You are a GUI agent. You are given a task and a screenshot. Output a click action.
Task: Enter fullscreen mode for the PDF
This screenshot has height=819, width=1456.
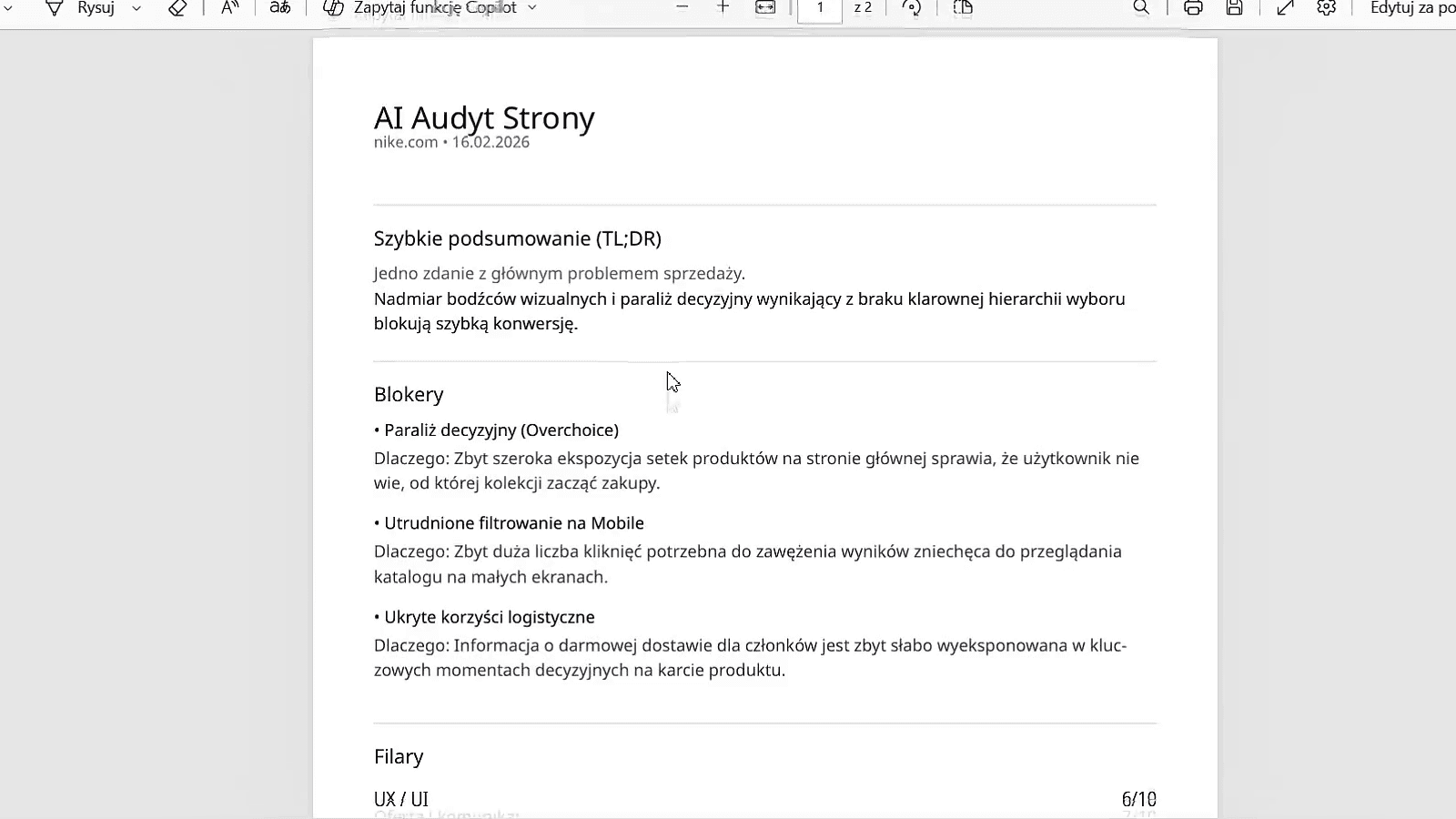[x=1284, y=8]
